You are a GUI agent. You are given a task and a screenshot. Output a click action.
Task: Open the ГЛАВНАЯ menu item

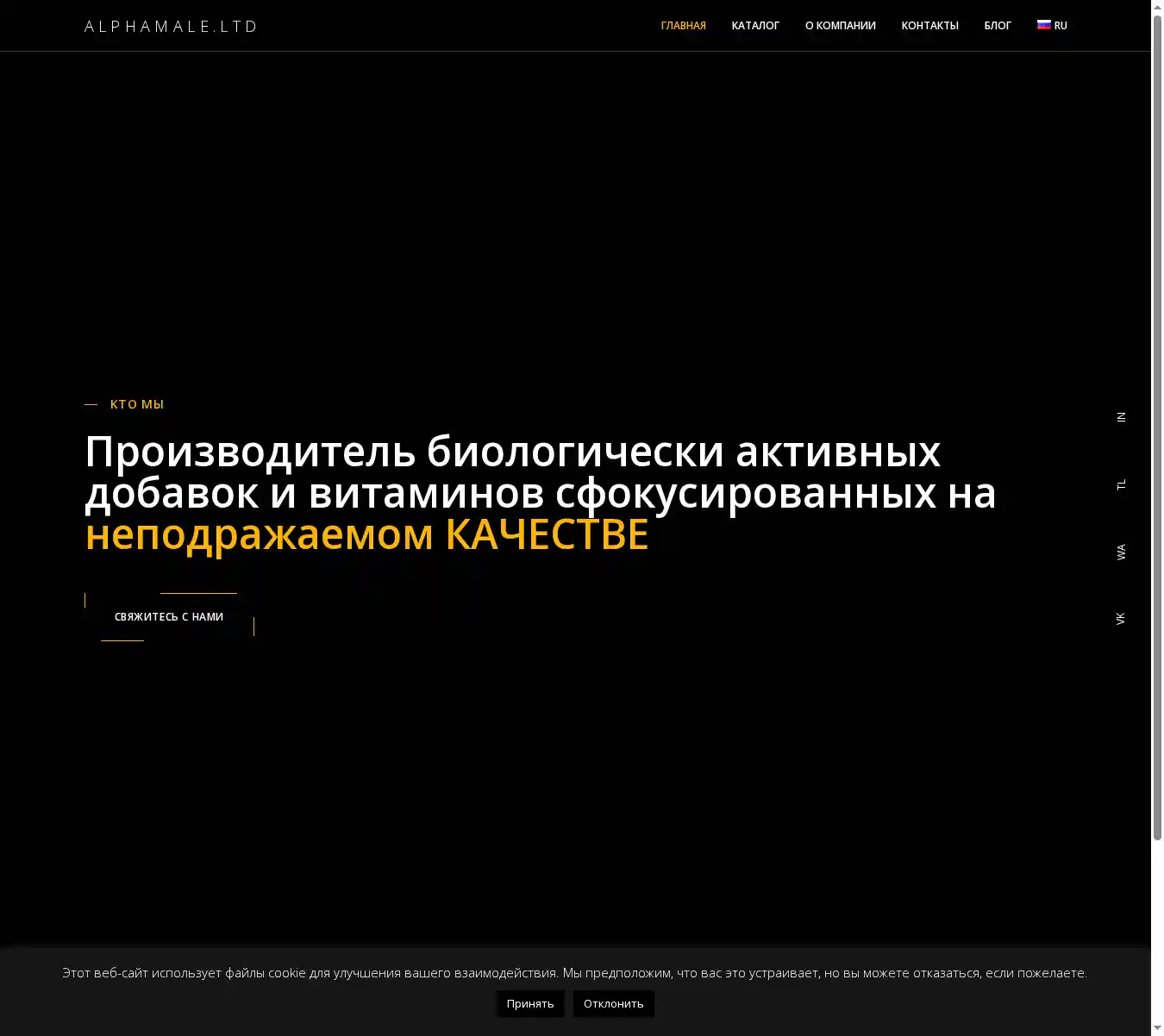click(x=683, y=26)
